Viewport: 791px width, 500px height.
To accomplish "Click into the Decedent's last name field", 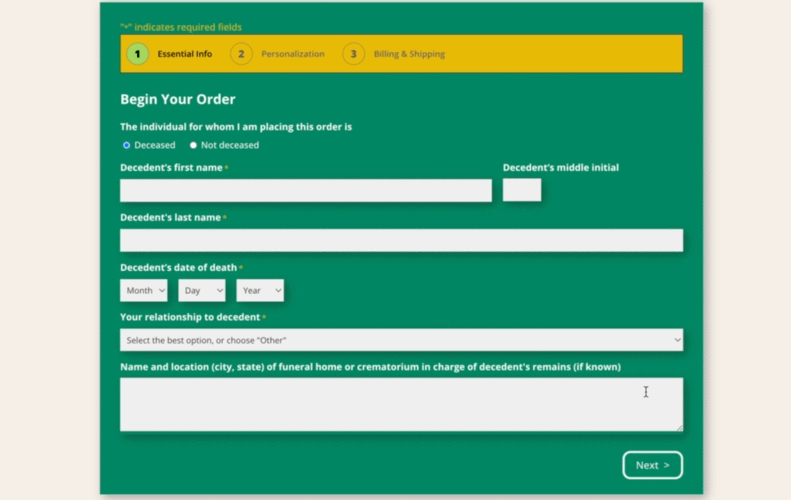I will [402, 240].
